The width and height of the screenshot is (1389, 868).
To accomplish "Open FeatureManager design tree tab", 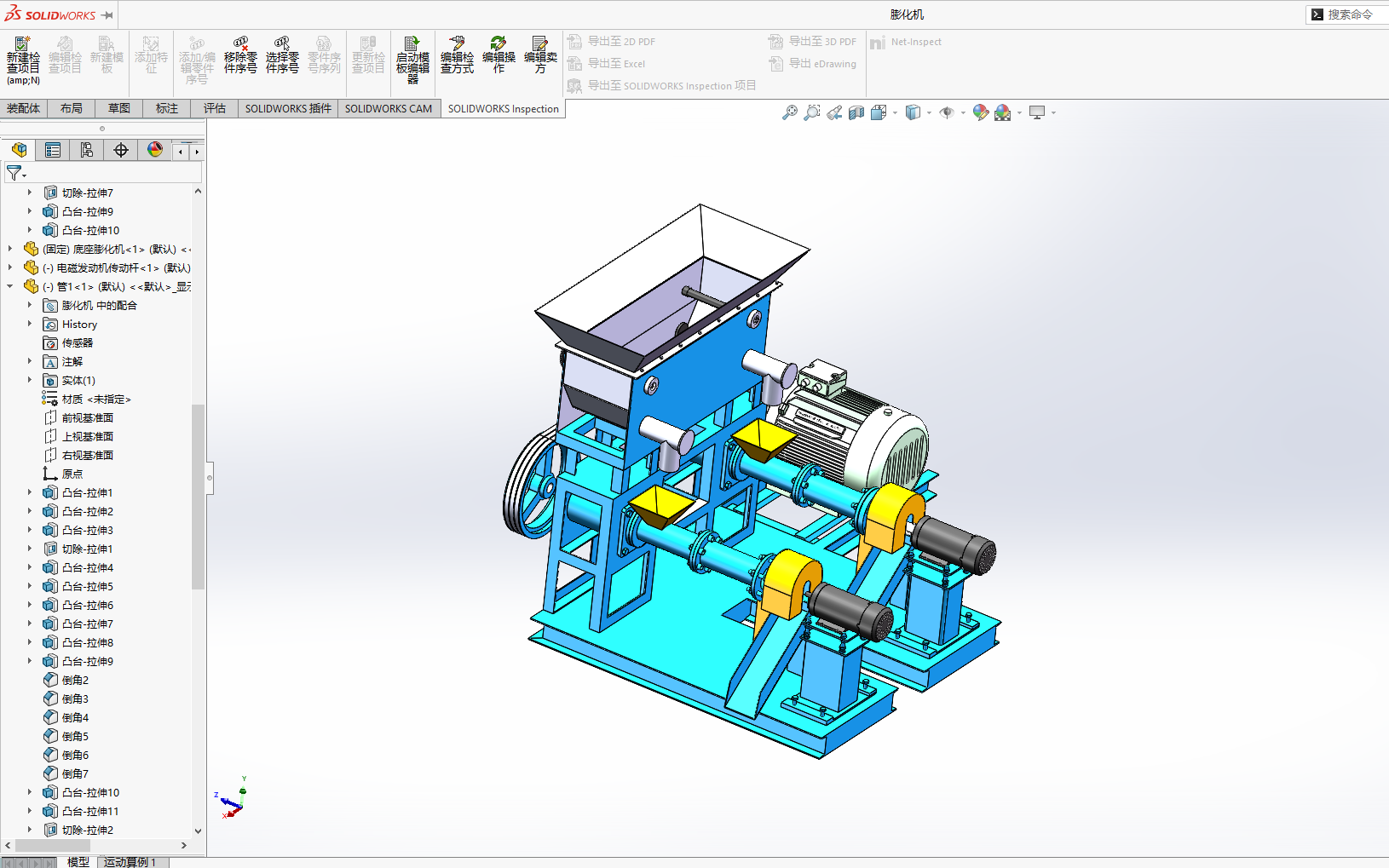I will click(x=19, y=150).
